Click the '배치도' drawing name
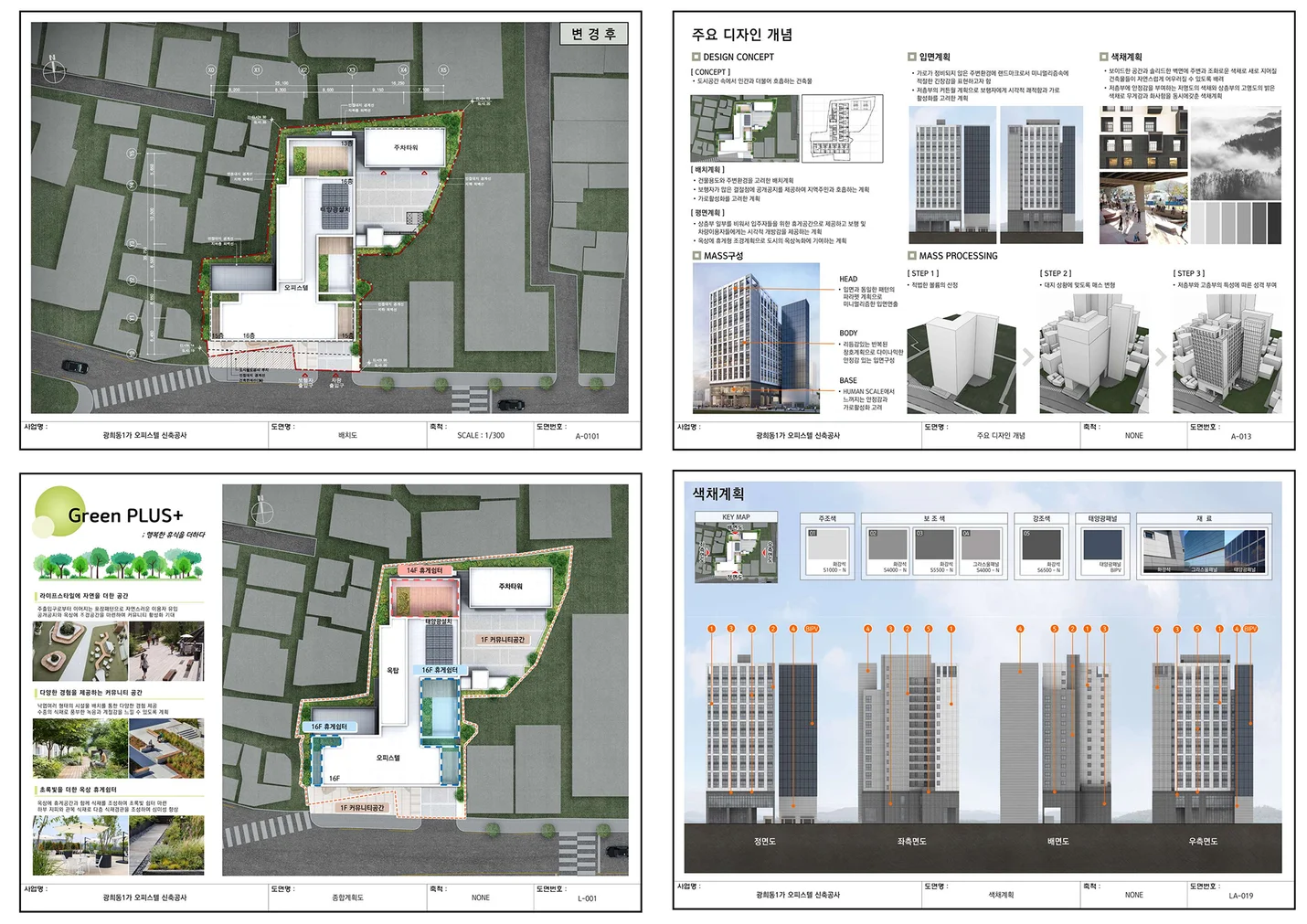The image size is (1307, 924). click(348, 435)
